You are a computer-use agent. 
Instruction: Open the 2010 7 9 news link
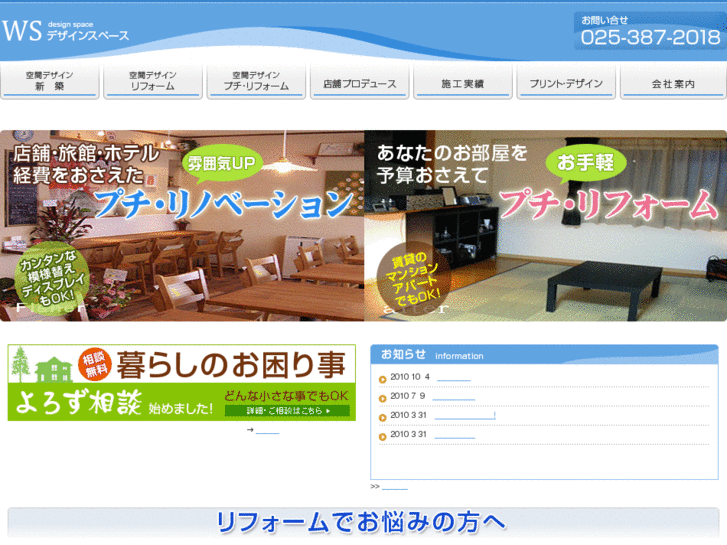coord(453,396)
